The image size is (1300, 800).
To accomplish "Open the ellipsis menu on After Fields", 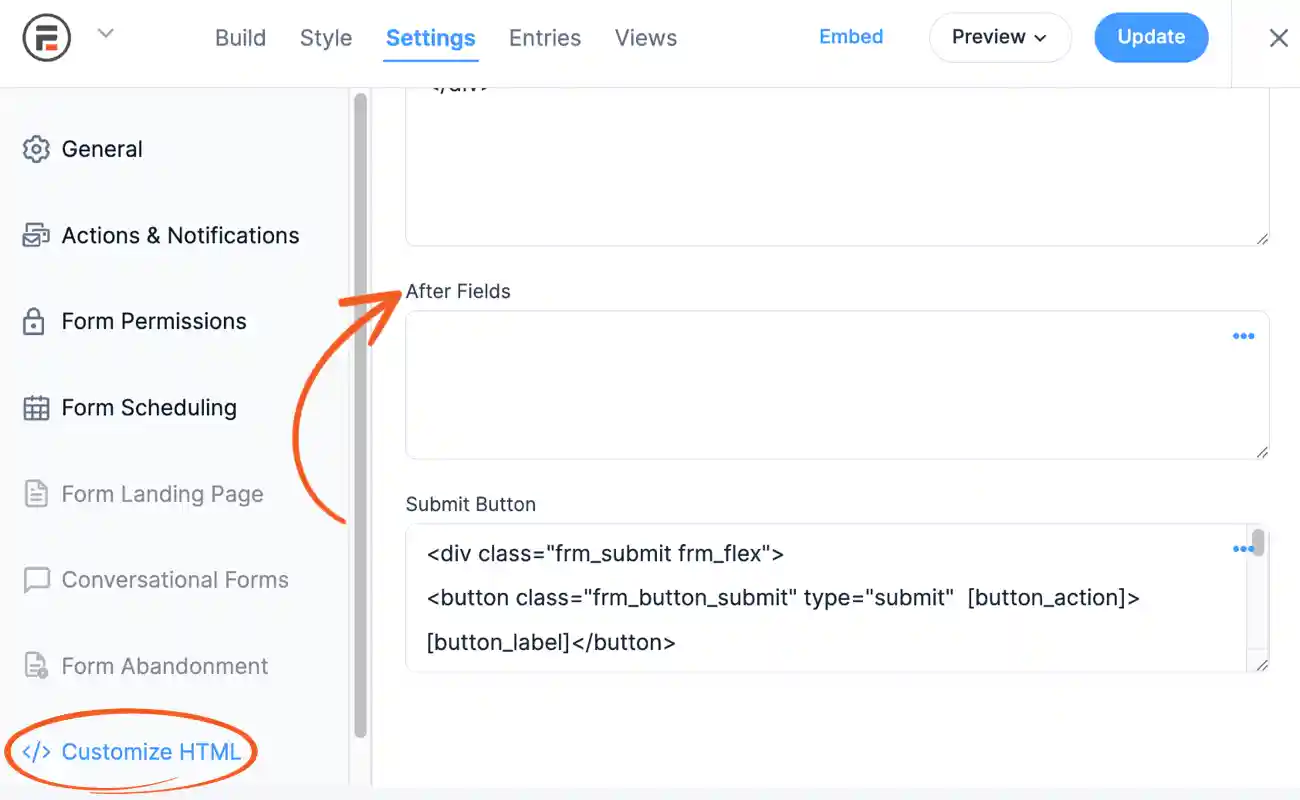I will point(1243,336).
